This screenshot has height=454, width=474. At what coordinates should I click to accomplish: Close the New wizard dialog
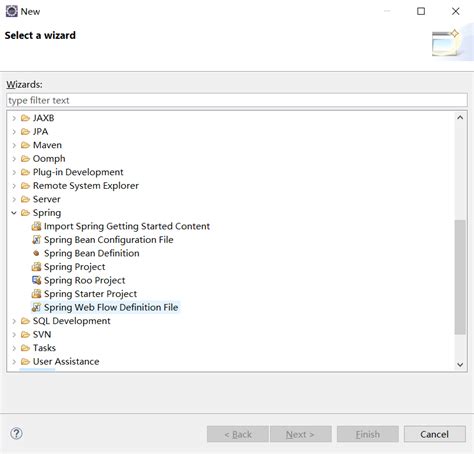(x=456, y=11)
